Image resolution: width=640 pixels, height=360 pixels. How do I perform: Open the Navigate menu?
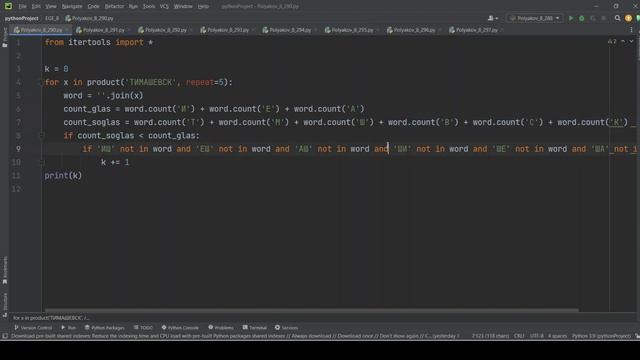[72, 6]
